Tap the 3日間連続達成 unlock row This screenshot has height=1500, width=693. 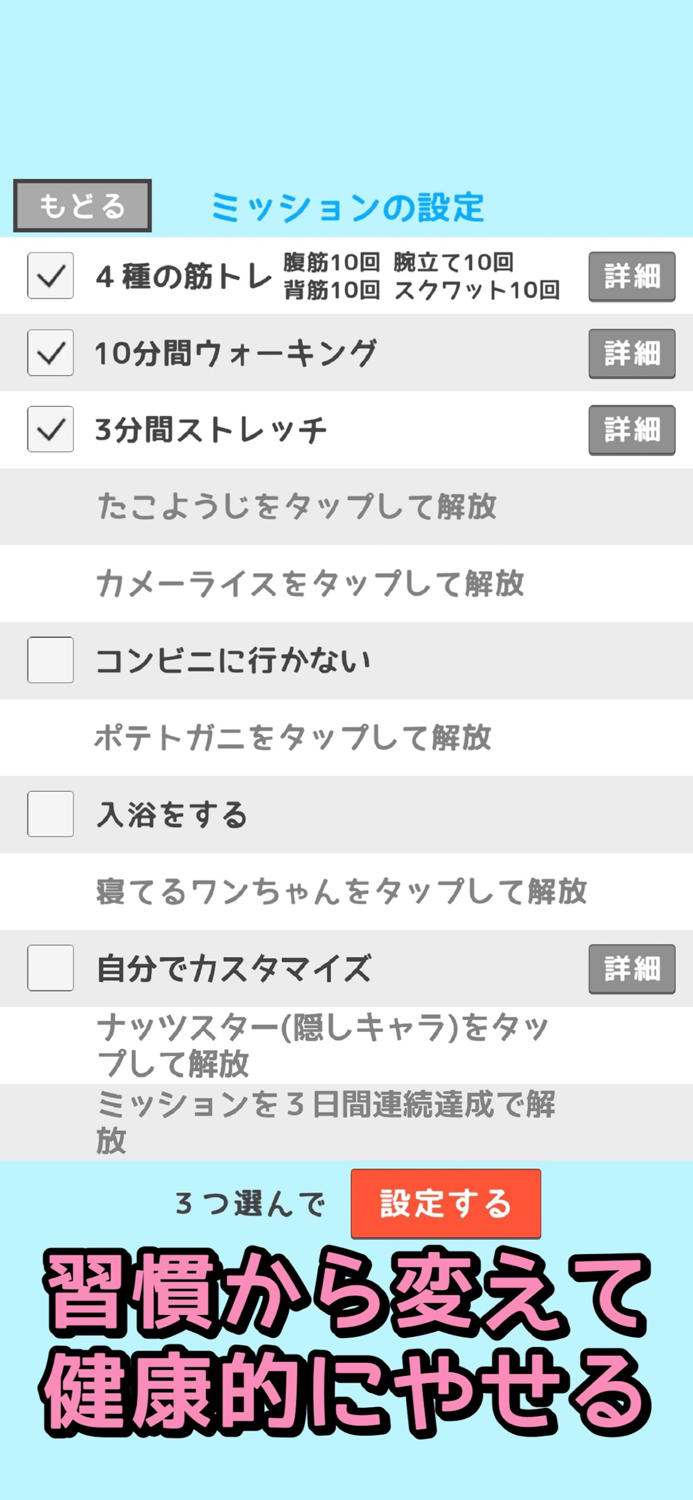(346, 1122)
